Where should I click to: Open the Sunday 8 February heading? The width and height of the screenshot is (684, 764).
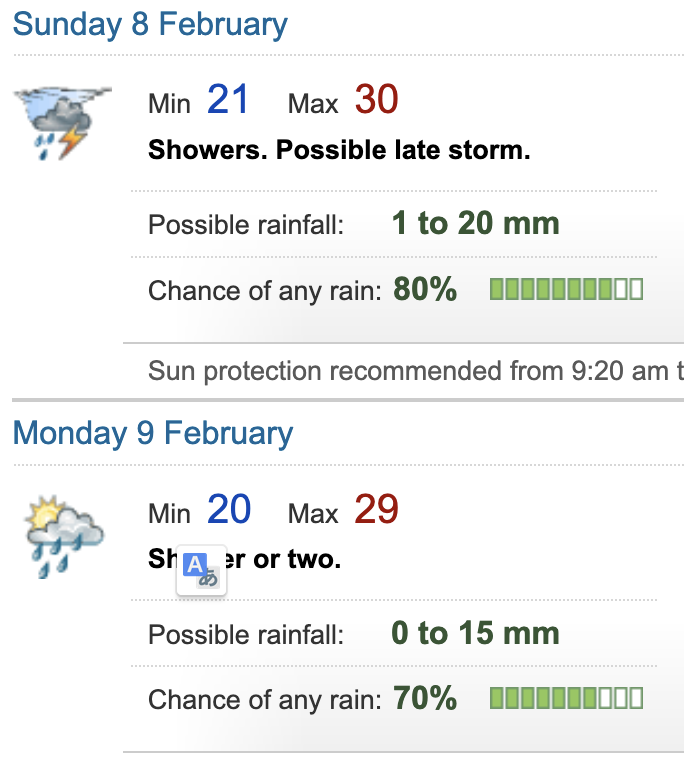coord(150,25)
